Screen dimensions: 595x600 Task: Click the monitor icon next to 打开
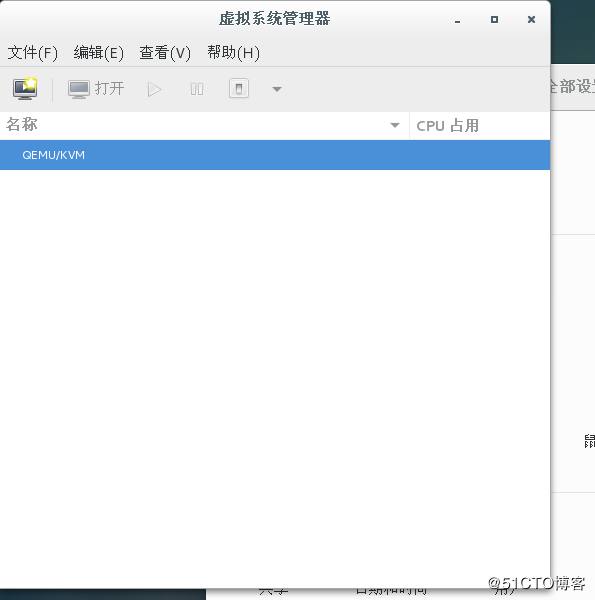[x=79, y=89]
